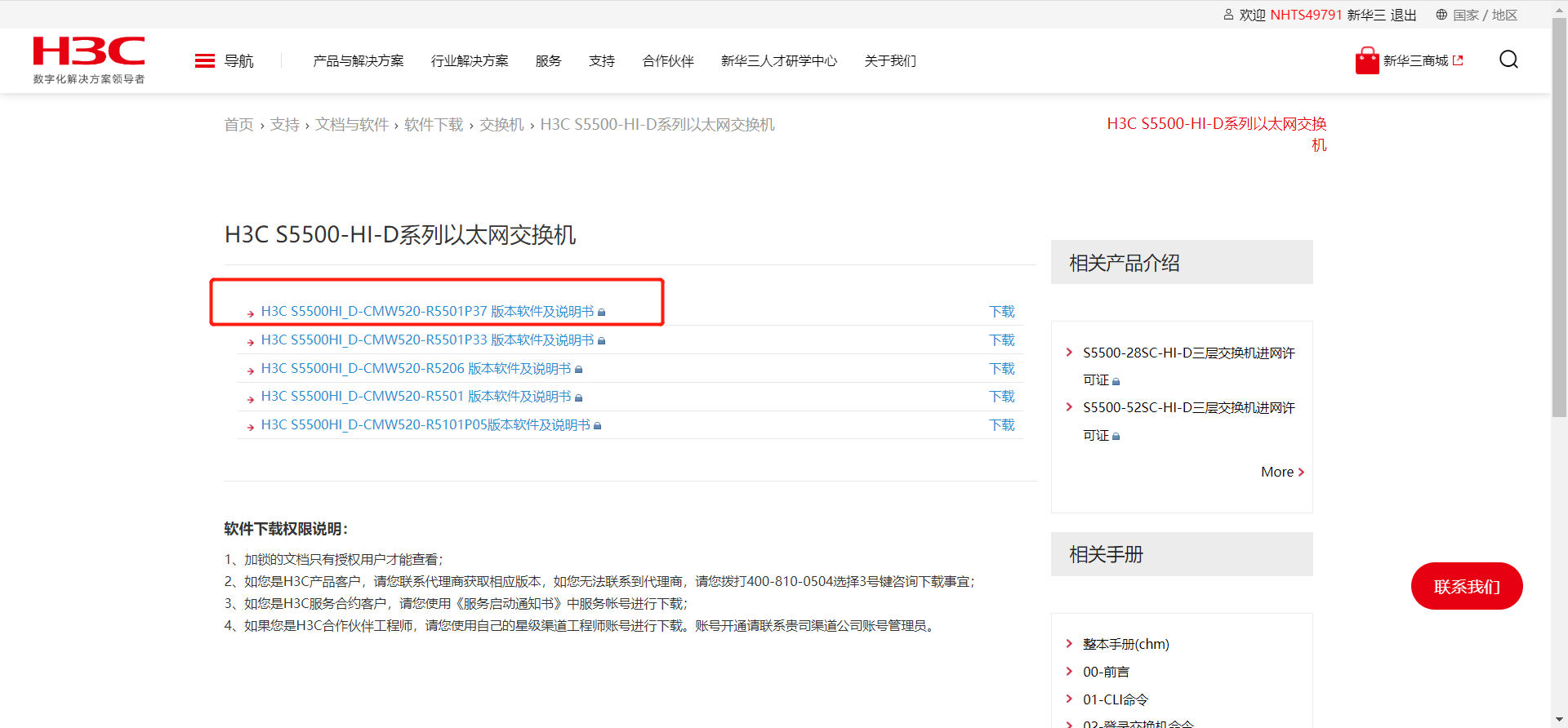
Task: Open 整本手册(chm) manual link
Action: (x=1126, y=644)
